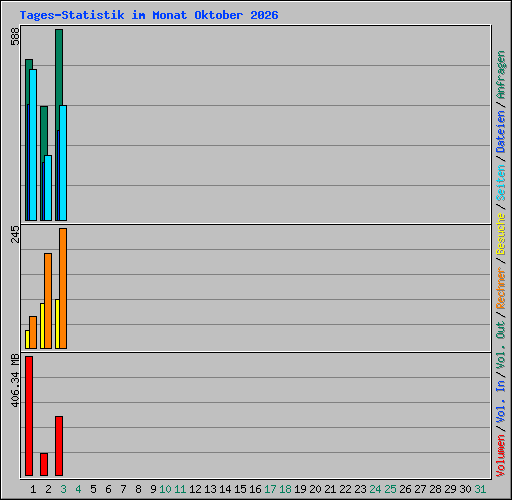
Task: Select the orange Rechner bar for day 1
Action: pos(33,333)
